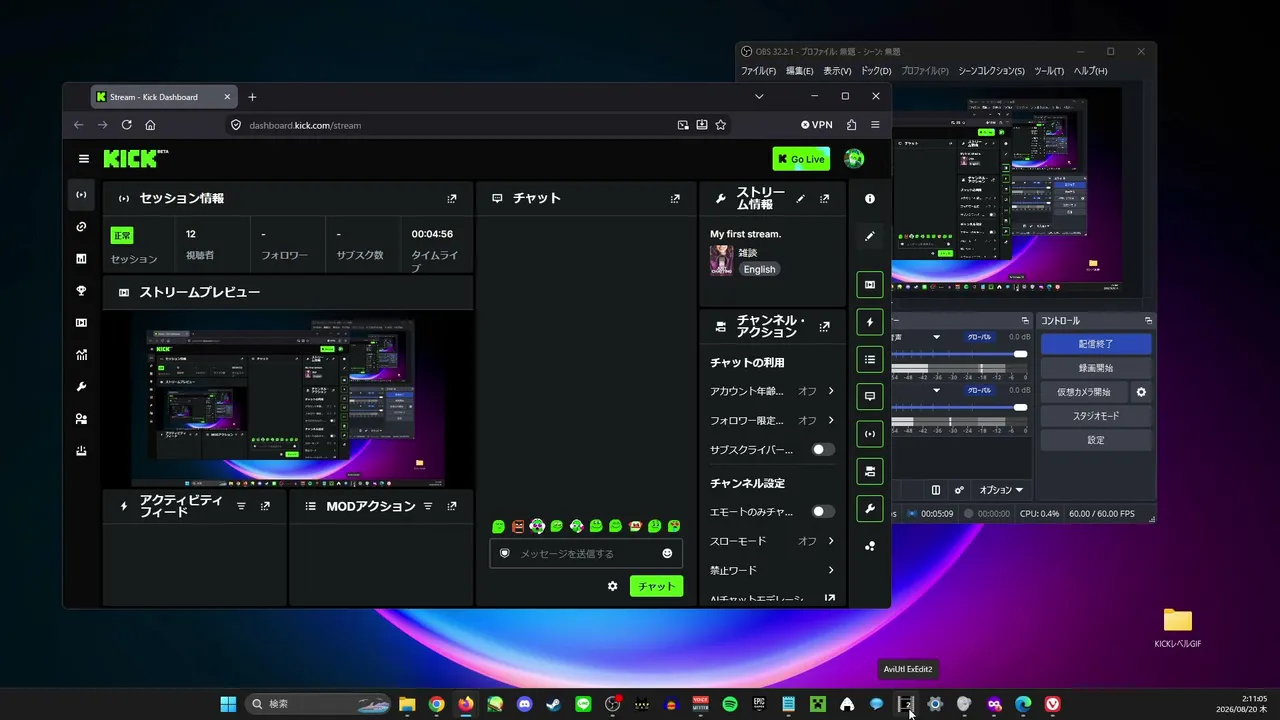This screenshot has width=1280, height=720.
Task: Open virtual camera settings gear in OBS
Action: (1141, 392)
